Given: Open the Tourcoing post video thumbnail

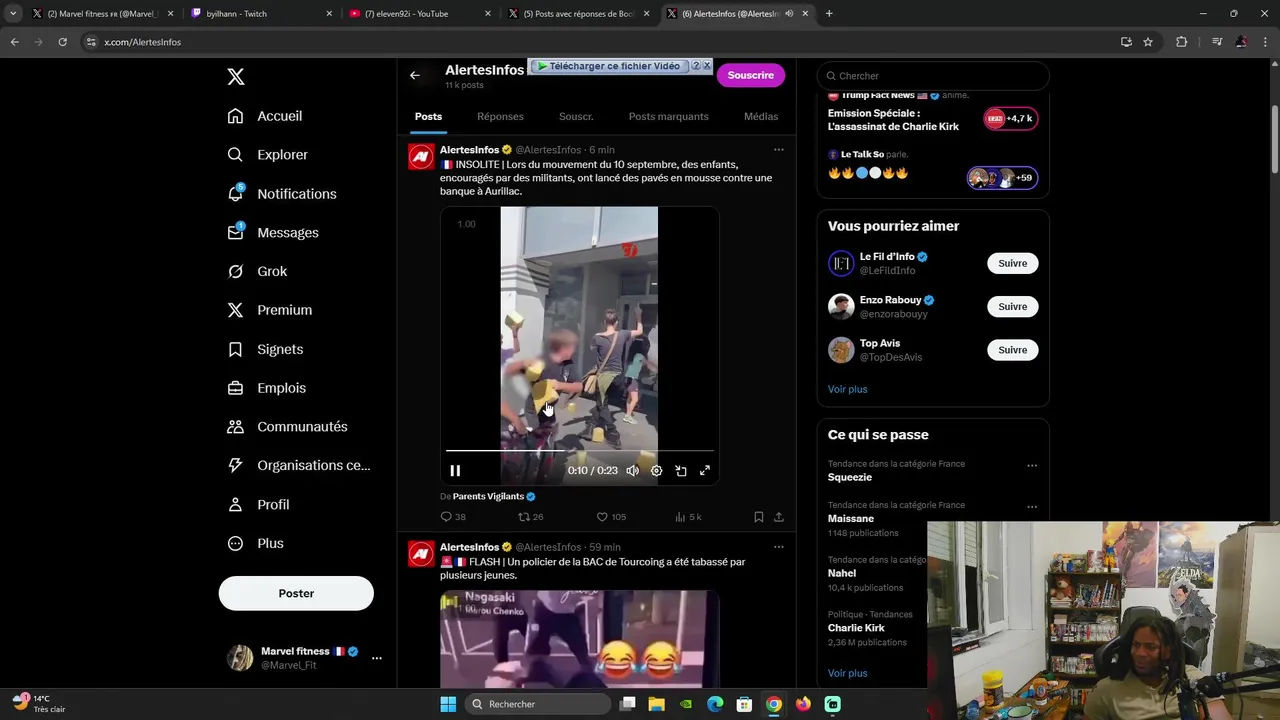Looking at the screenshot, I should (x=579, y=638).
